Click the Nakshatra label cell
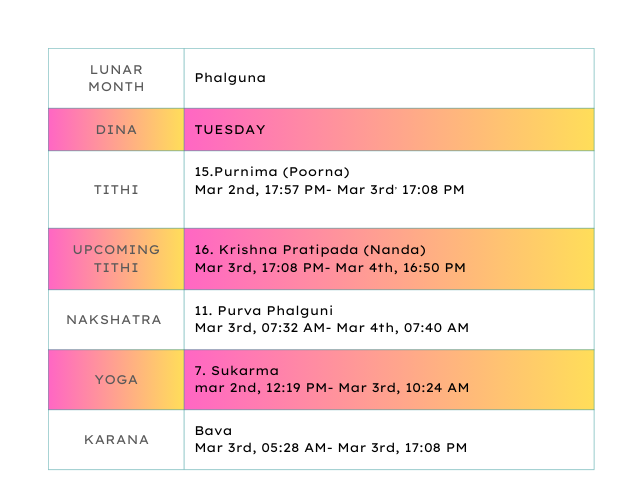 click(x=114, y=320)
